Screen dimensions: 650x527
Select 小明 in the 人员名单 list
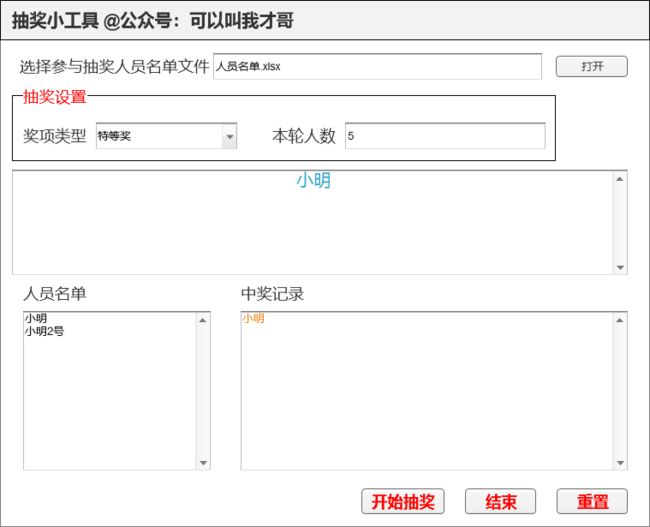(x=36, y=318)
